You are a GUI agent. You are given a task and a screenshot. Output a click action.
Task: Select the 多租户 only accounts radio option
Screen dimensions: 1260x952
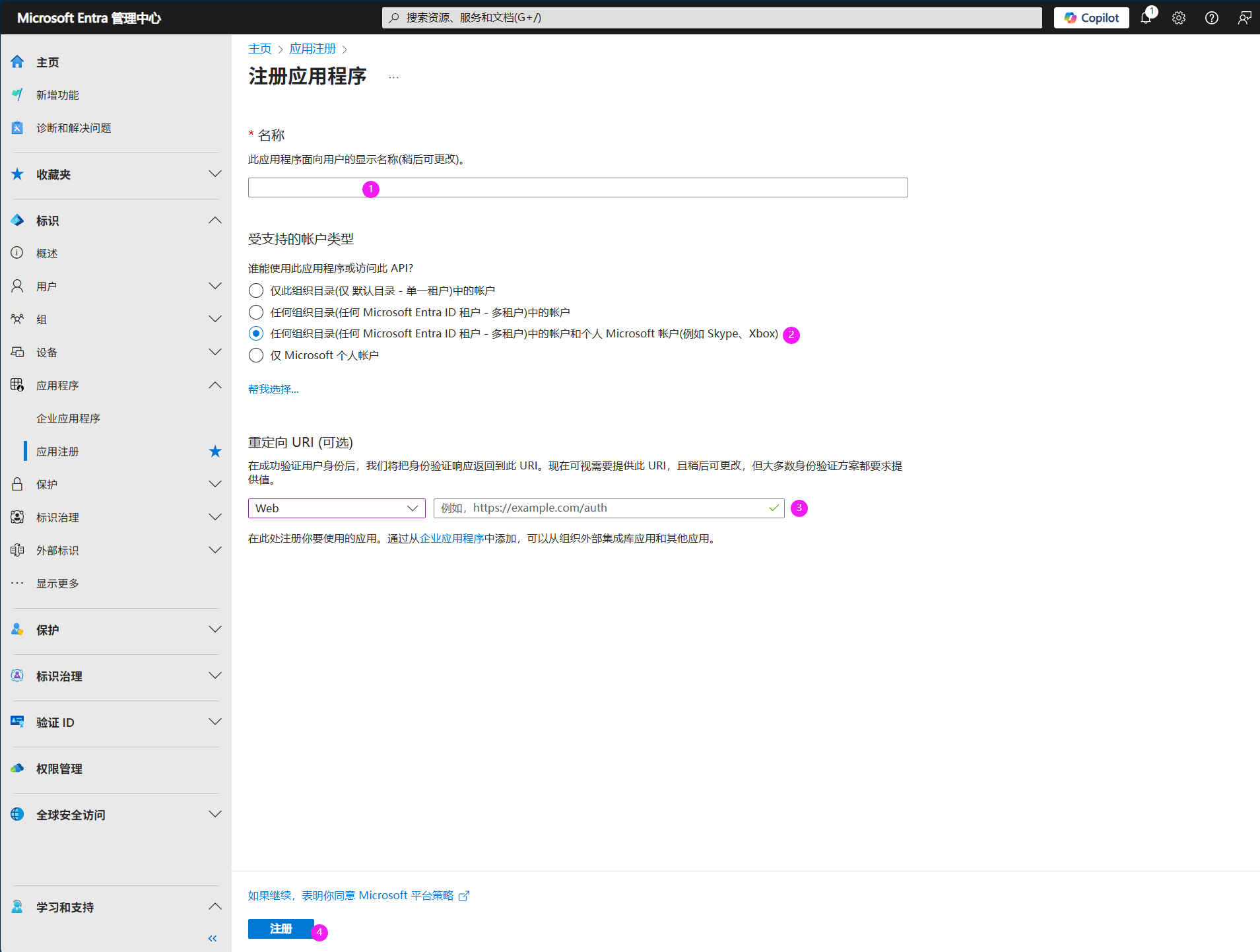(256, 312)
